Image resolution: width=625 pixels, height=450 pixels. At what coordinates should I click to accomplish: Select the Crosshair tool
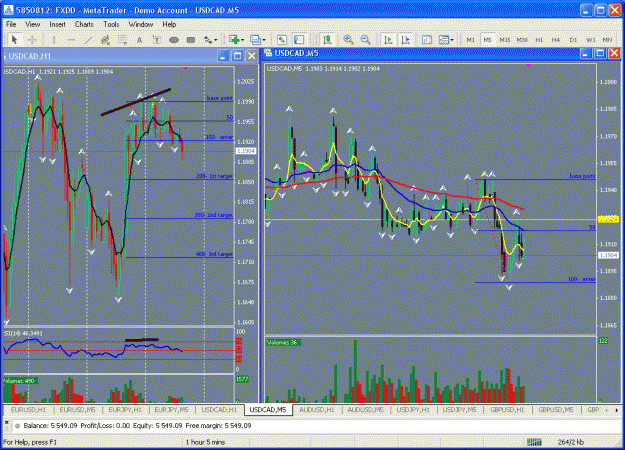click(x=32, y=40)
